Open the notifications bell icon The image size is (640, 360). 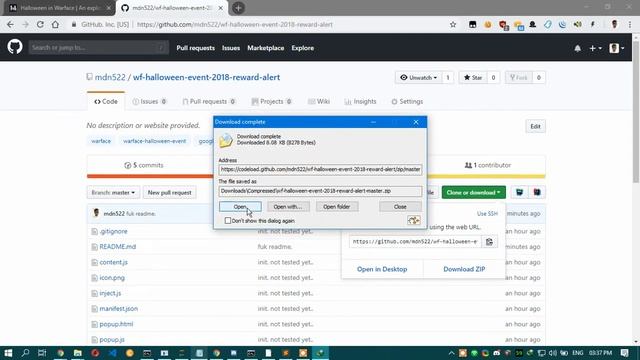[x=578, y=48]
